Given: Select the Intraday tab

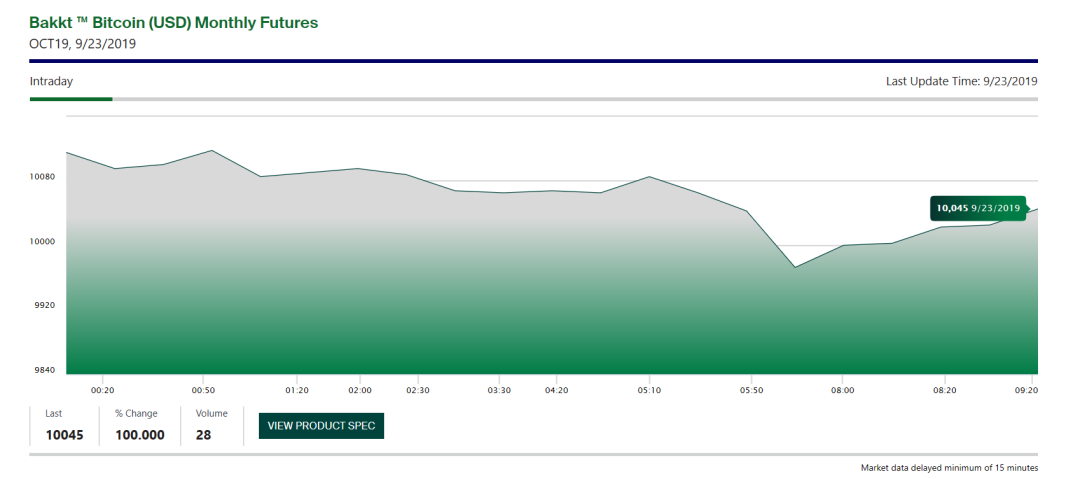Looking at the screenshot, I should [x=51, y=81].
